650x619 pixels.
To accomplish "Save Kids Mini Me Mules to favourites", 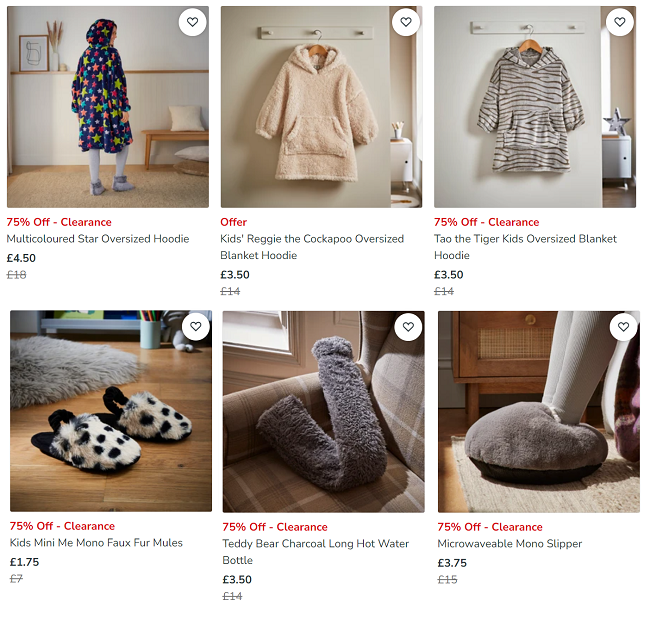I will (x=196, y=326).
